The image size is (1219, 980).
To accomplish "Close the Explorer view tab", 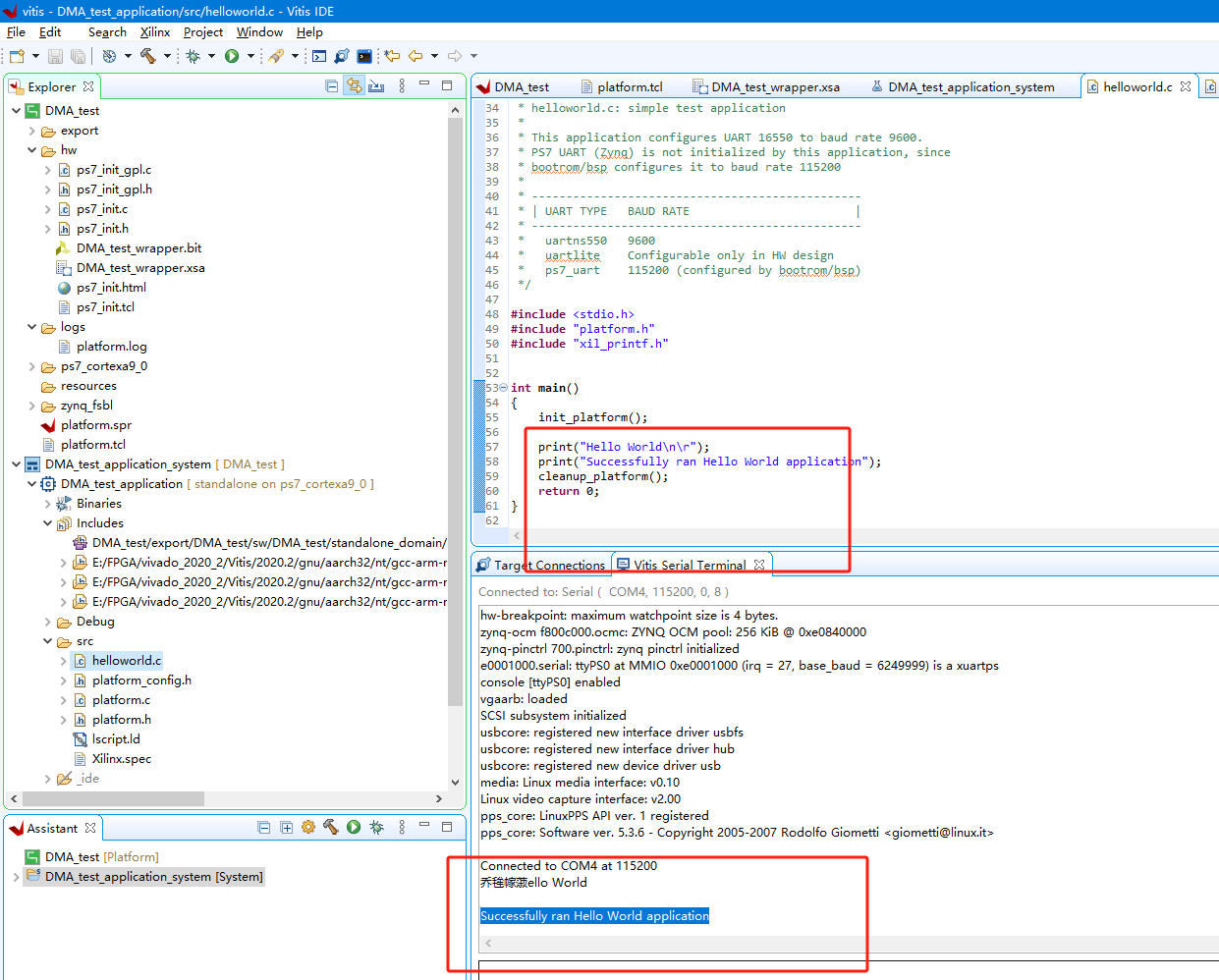I will (88, 86).
